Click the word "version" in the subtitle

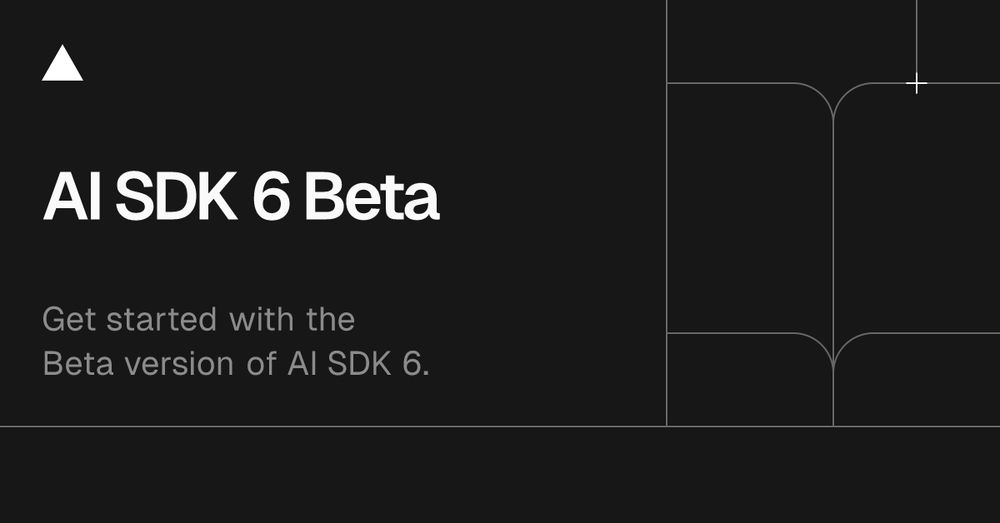point(179,364)
